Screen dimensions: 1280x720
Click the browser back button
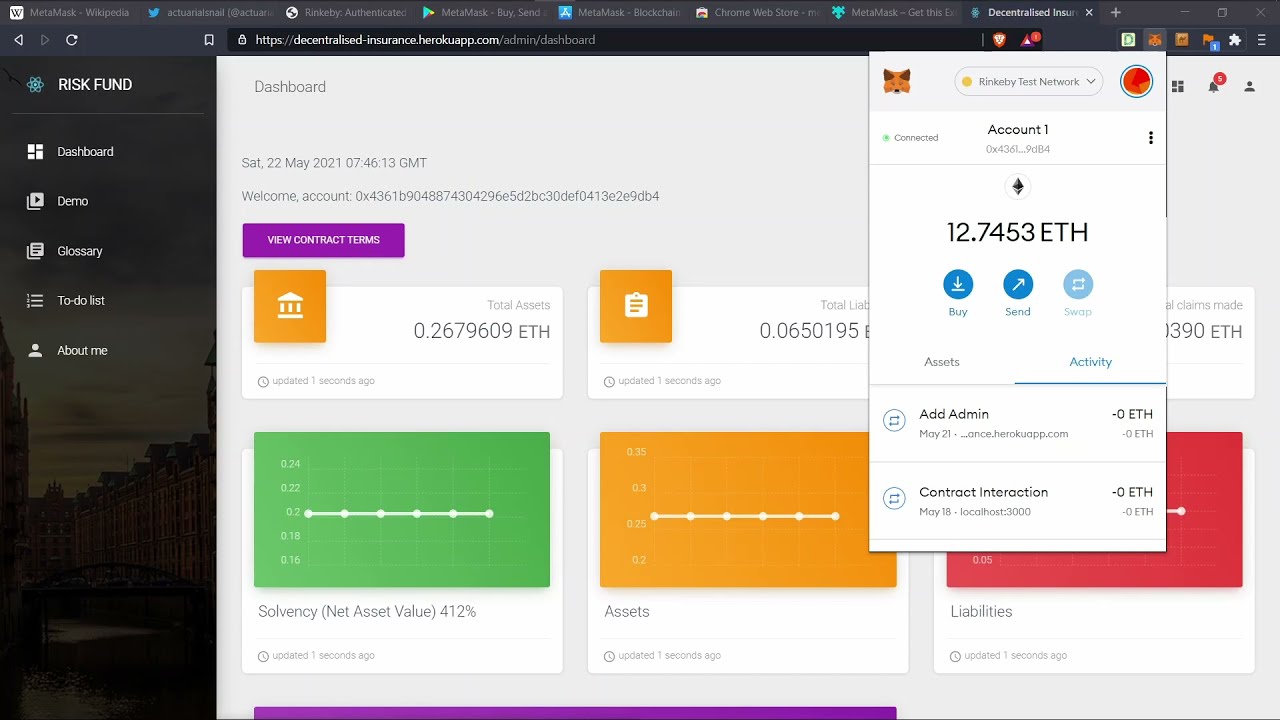point(18,40)
